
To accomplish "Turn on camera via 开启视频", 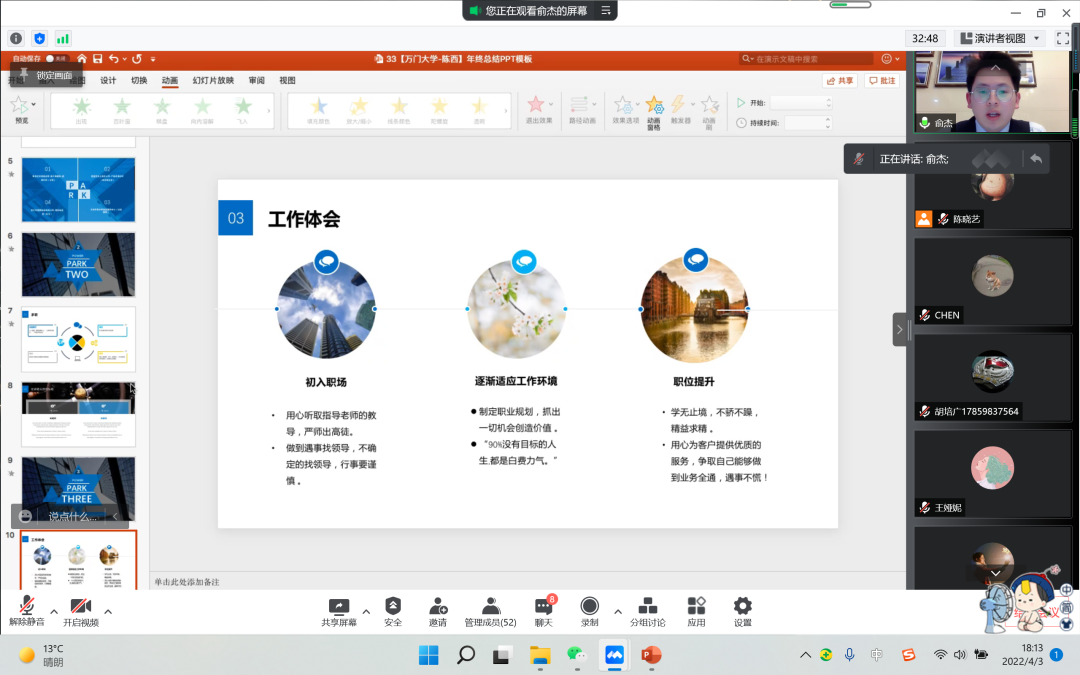I will tap(80, 611).
